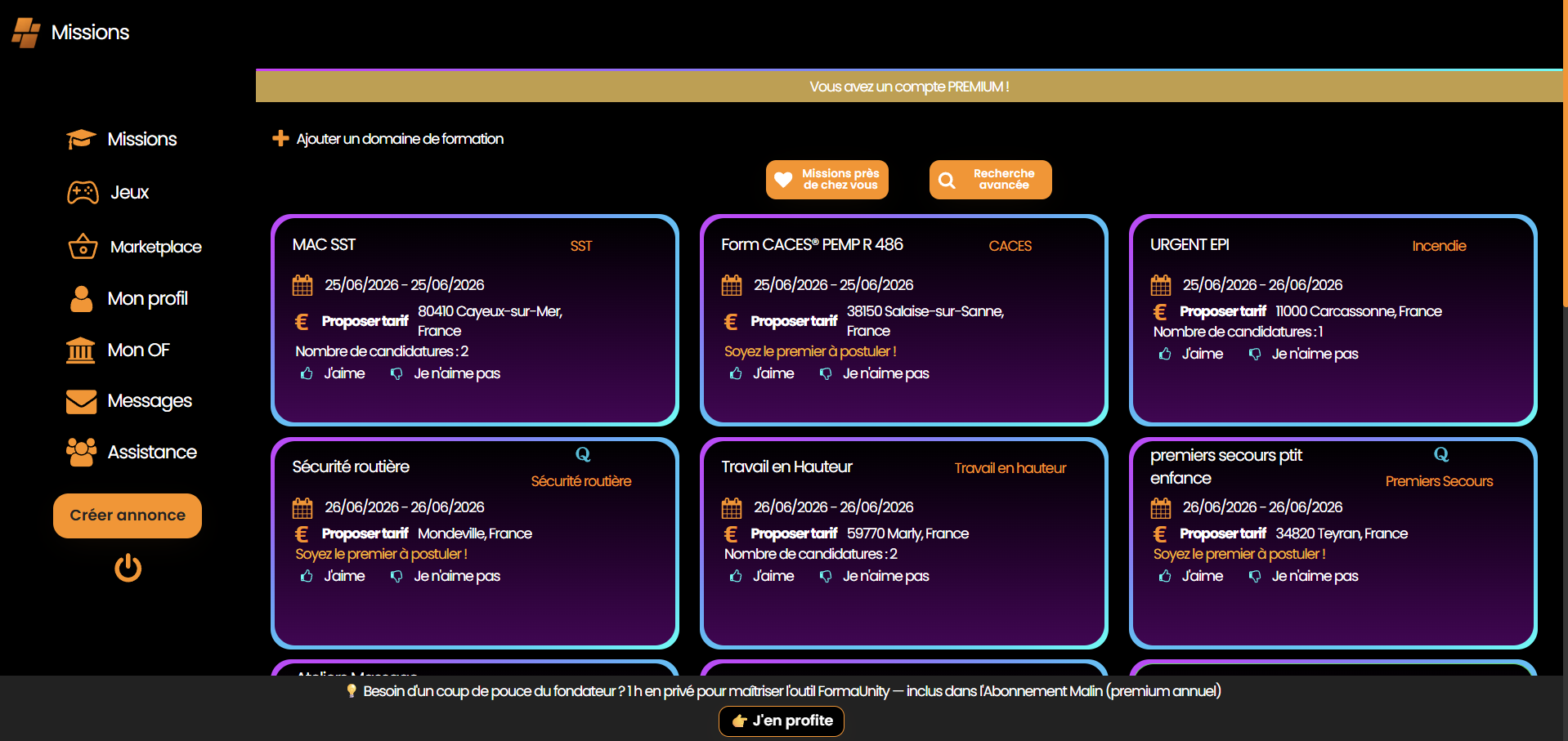Open the MAC SST mission title

(324, 244)
